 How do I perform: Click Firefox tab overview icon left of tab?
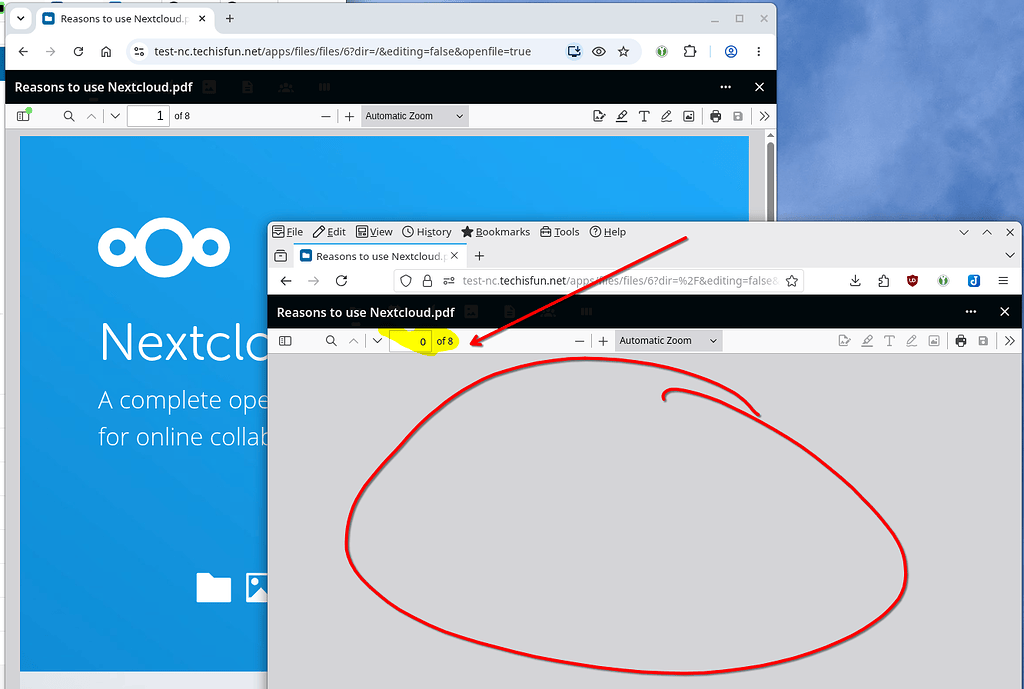(x=281, y=256)
